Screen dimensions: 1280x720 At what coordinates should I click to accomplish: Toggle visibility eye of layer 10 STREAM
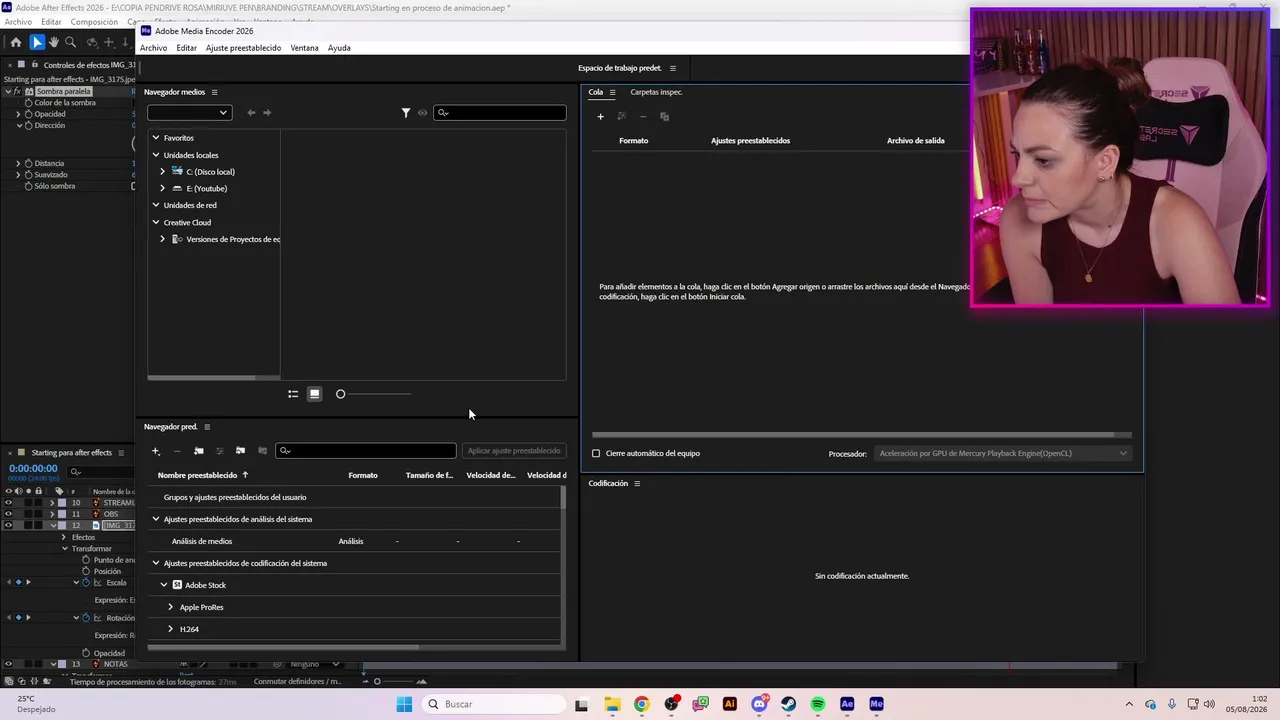pos(8,503)
